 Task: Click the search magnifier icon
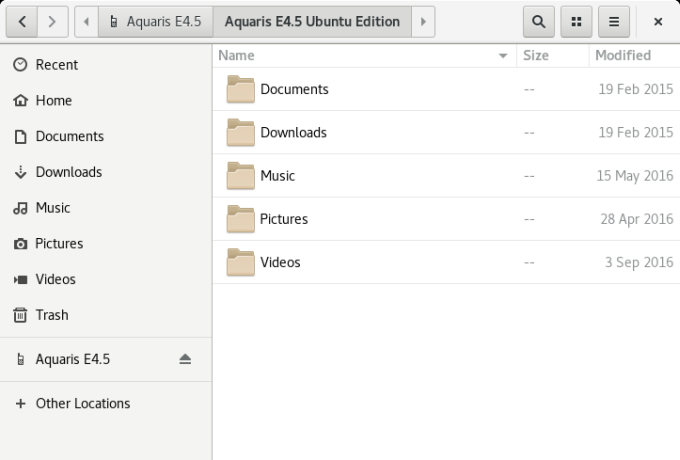tap(539, 21)
